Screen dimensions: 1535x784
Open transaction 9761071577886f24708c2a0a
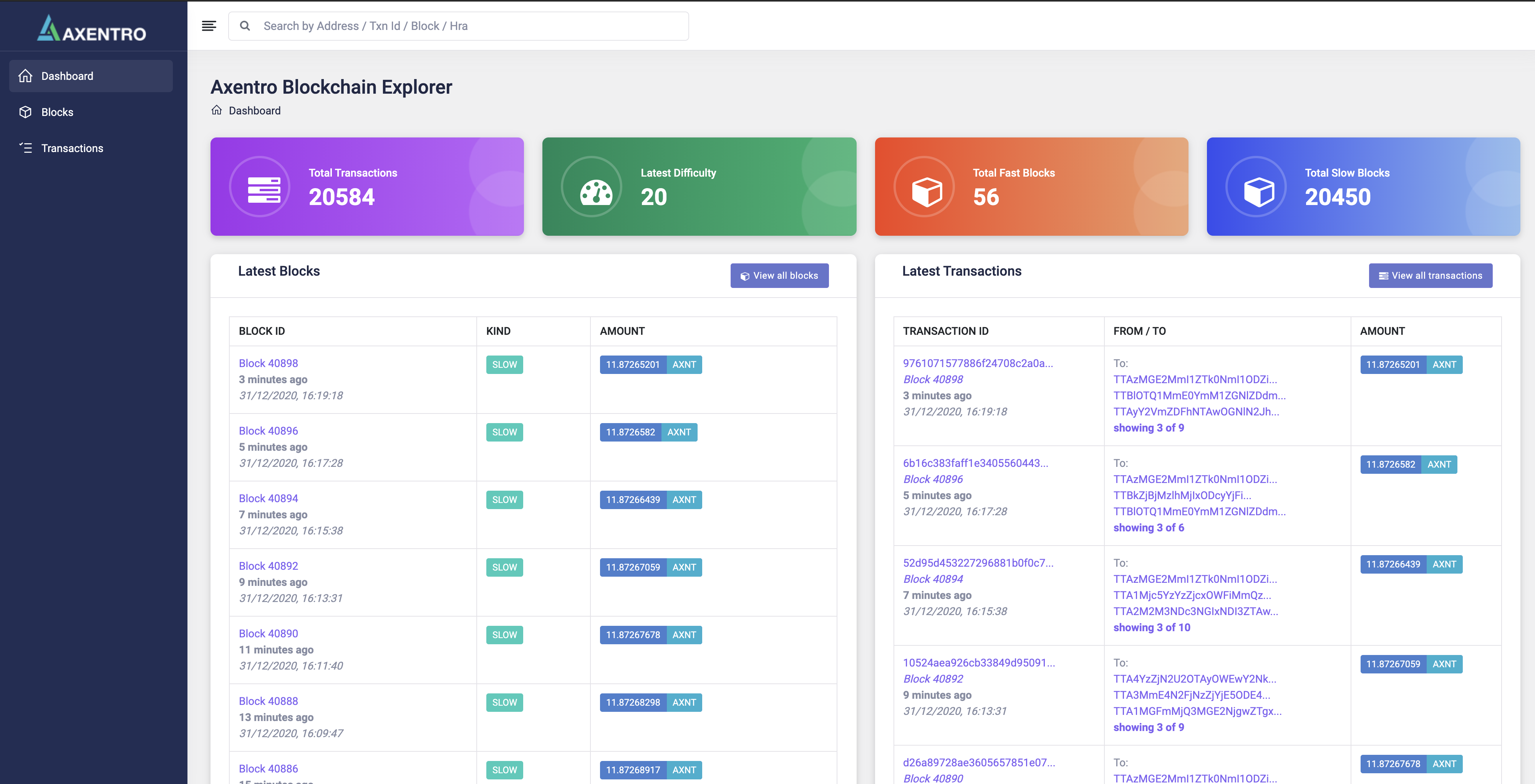[x=978, y=363]
